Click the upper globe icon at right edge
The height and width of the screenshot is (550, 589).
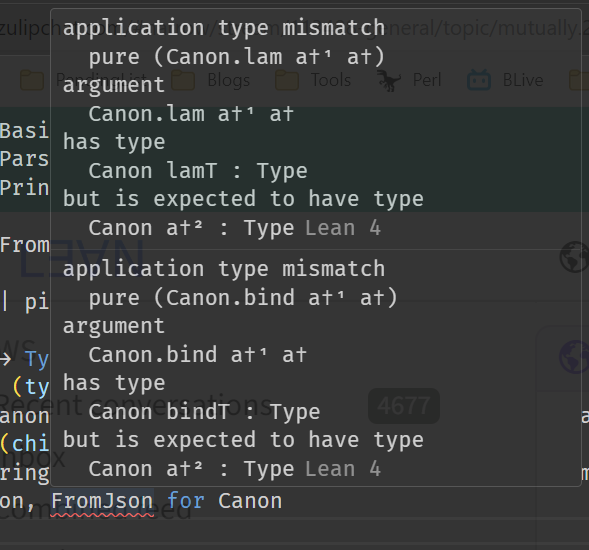(574, 257)
